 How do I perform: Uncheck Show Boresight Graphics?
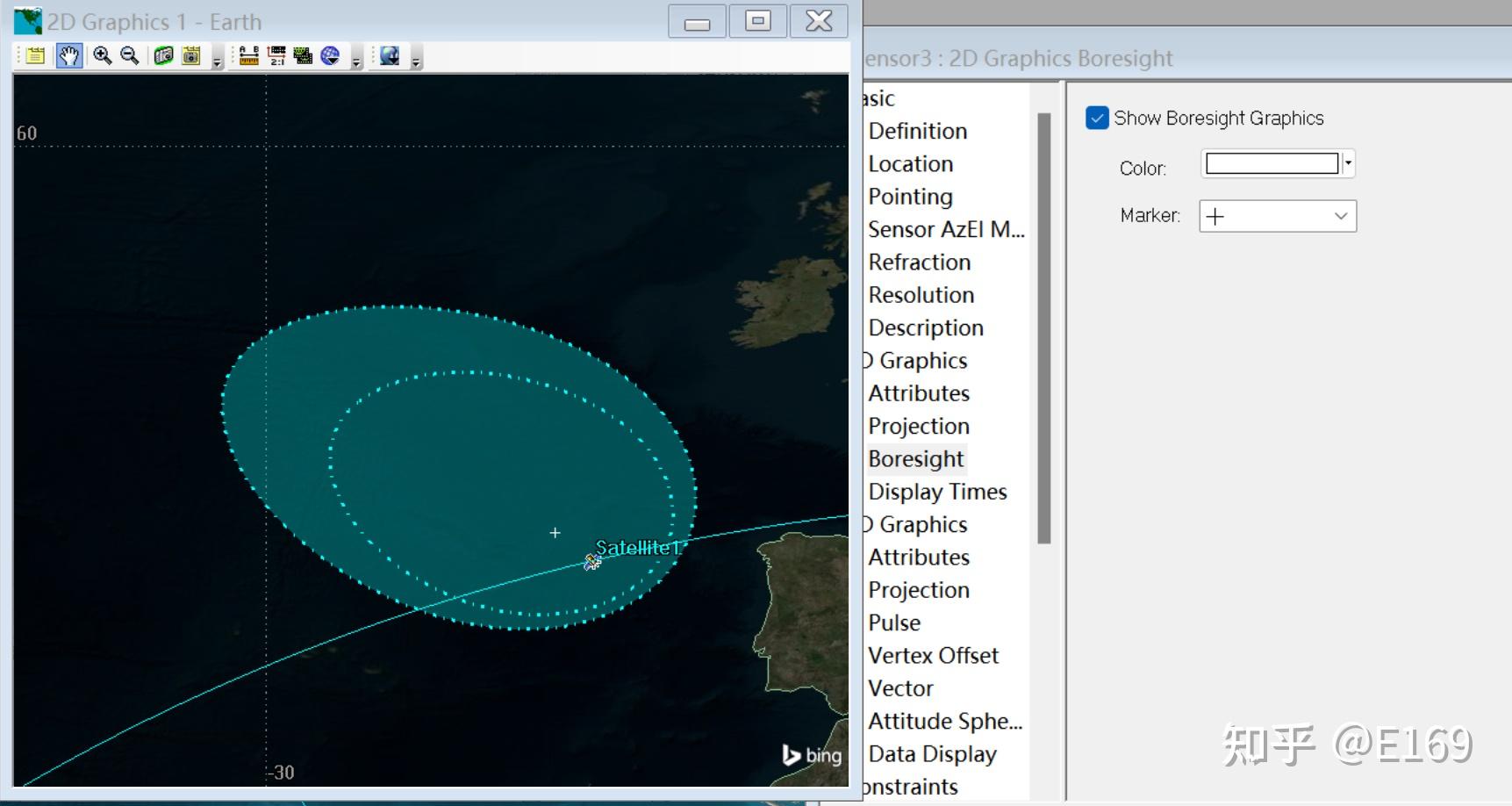pos(1097,118)
